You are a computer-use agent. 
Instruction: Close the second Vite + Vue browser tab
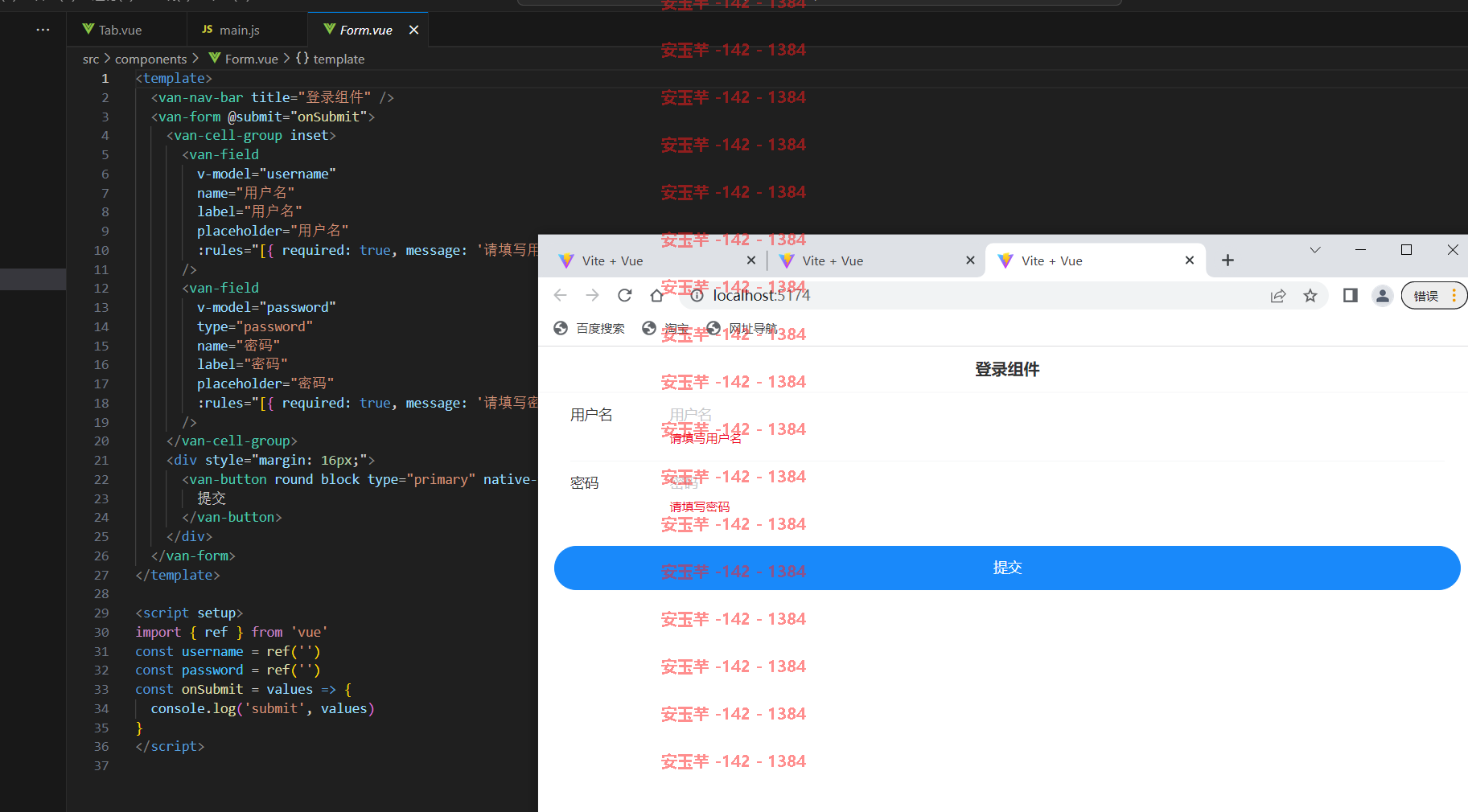pos(970,260)
